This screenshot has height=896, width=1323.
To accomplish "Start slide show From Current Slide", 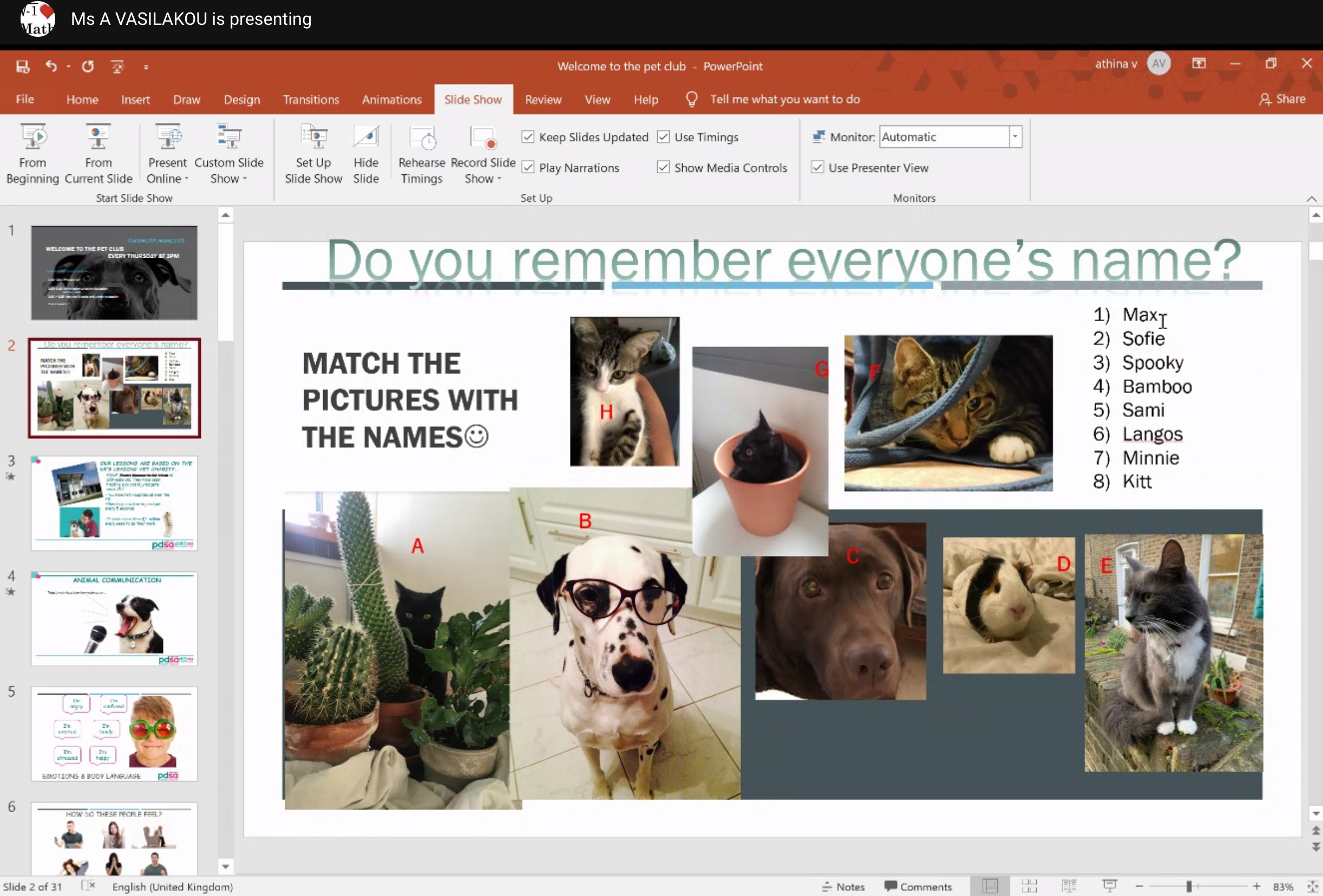I will point(99,154).
